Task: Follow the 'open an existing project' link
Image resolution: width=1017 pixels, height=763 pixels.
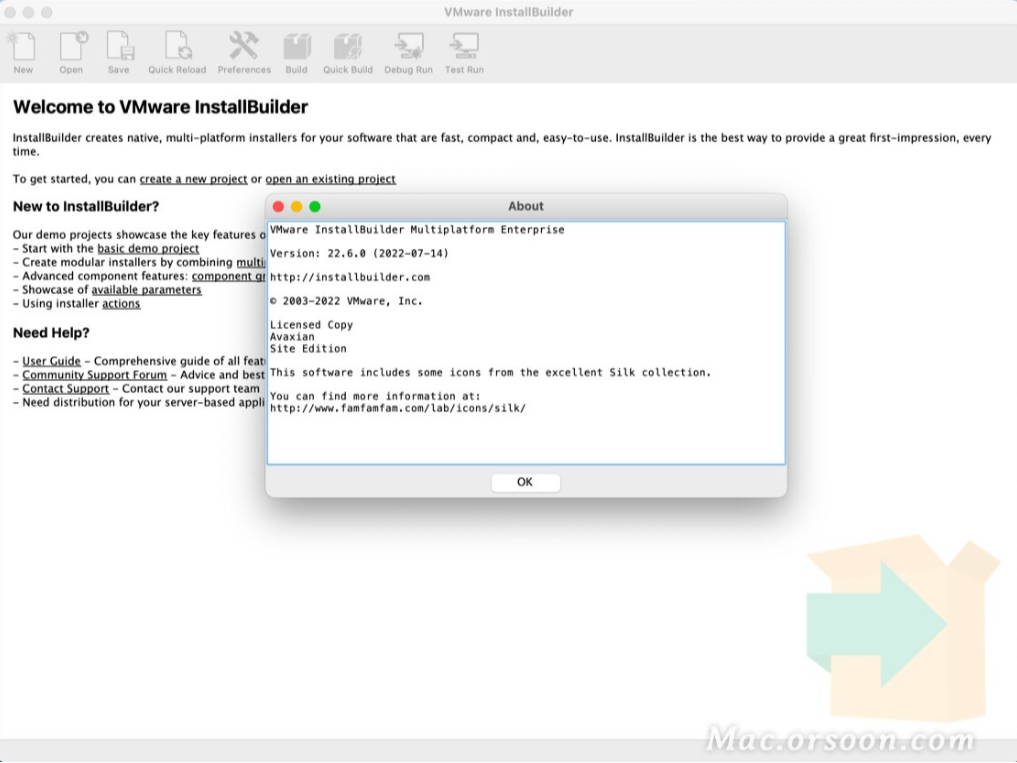Action: pos(330,179)
